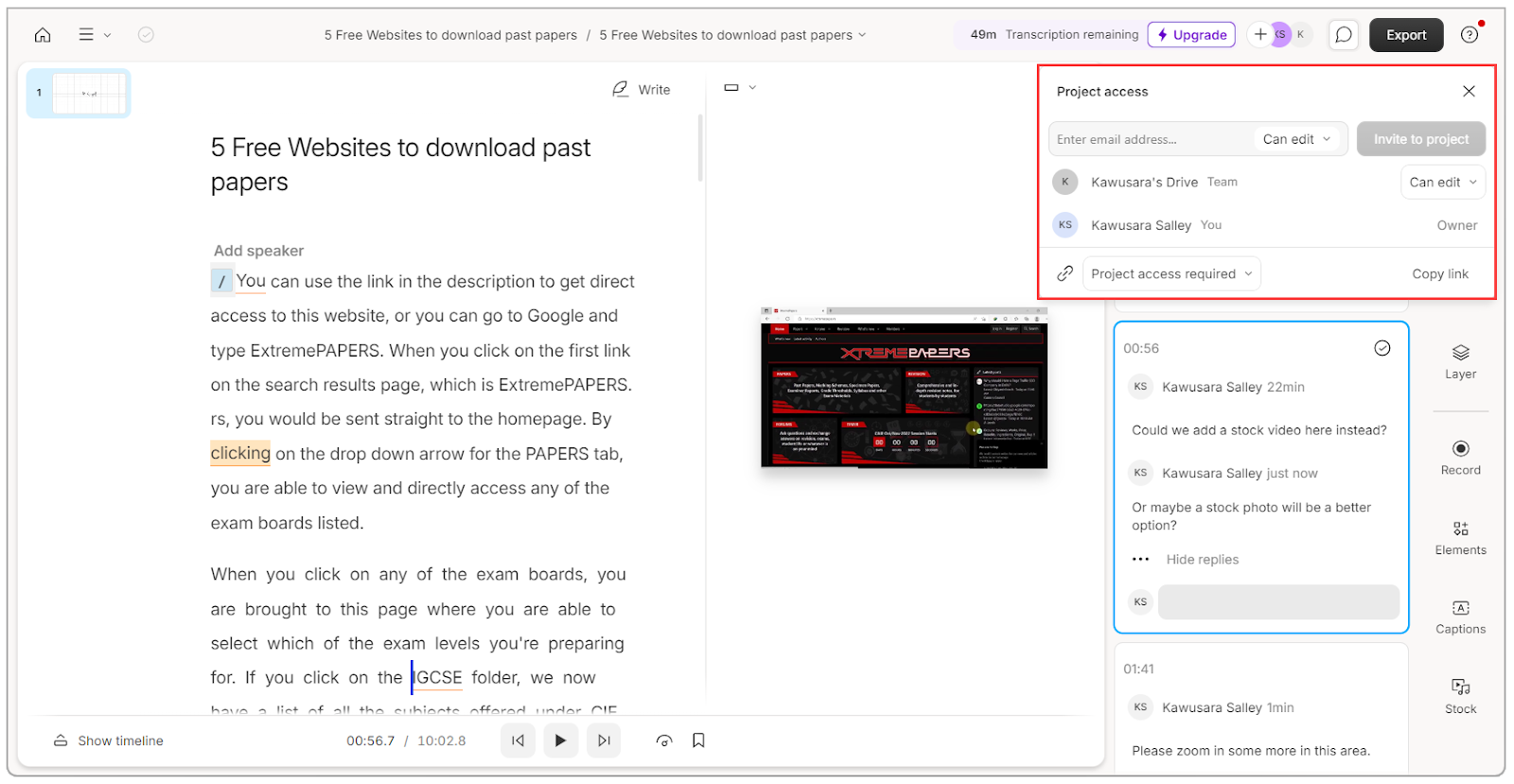Click the bookmark icon
Screen dimensions: 1514x784
698,740
